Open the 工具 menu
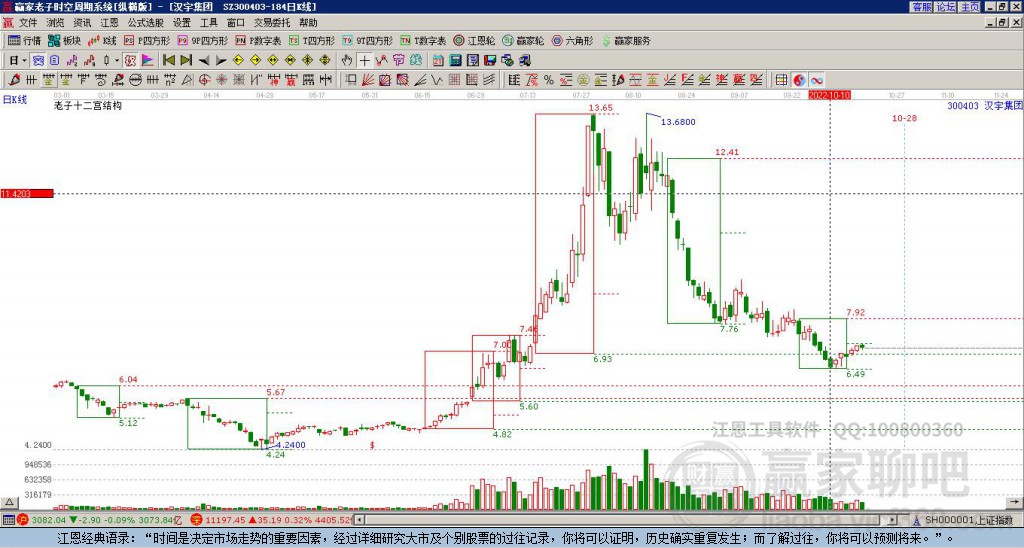The width and height of the screenshot is (1024, 548). [x=209, y=23]
